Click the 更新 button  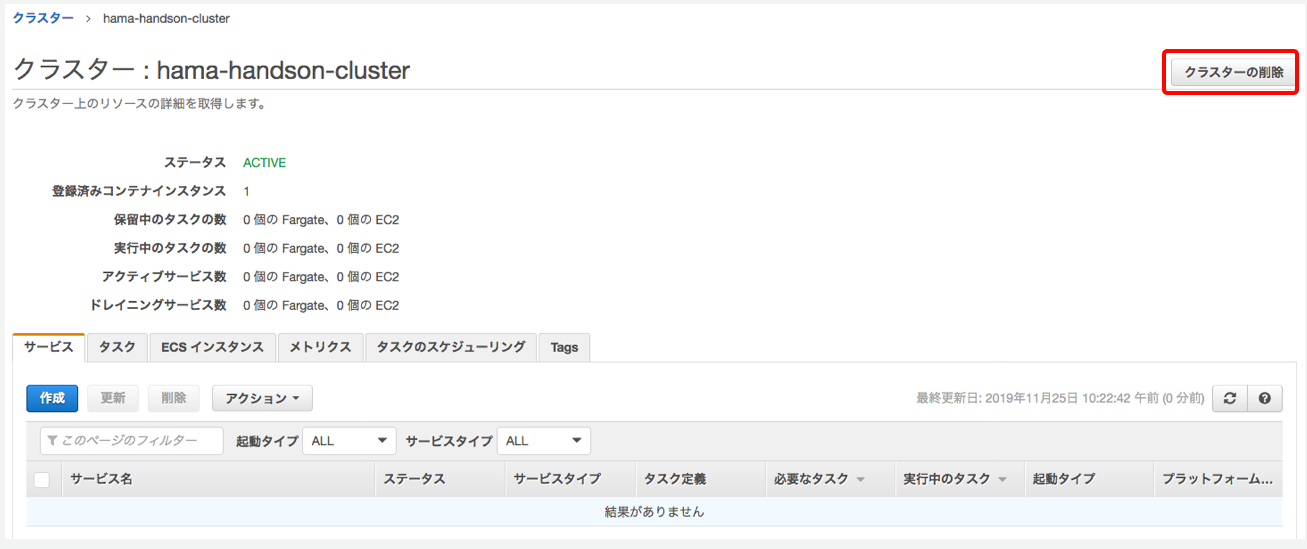pyautogui.click(x=113, y=398)
